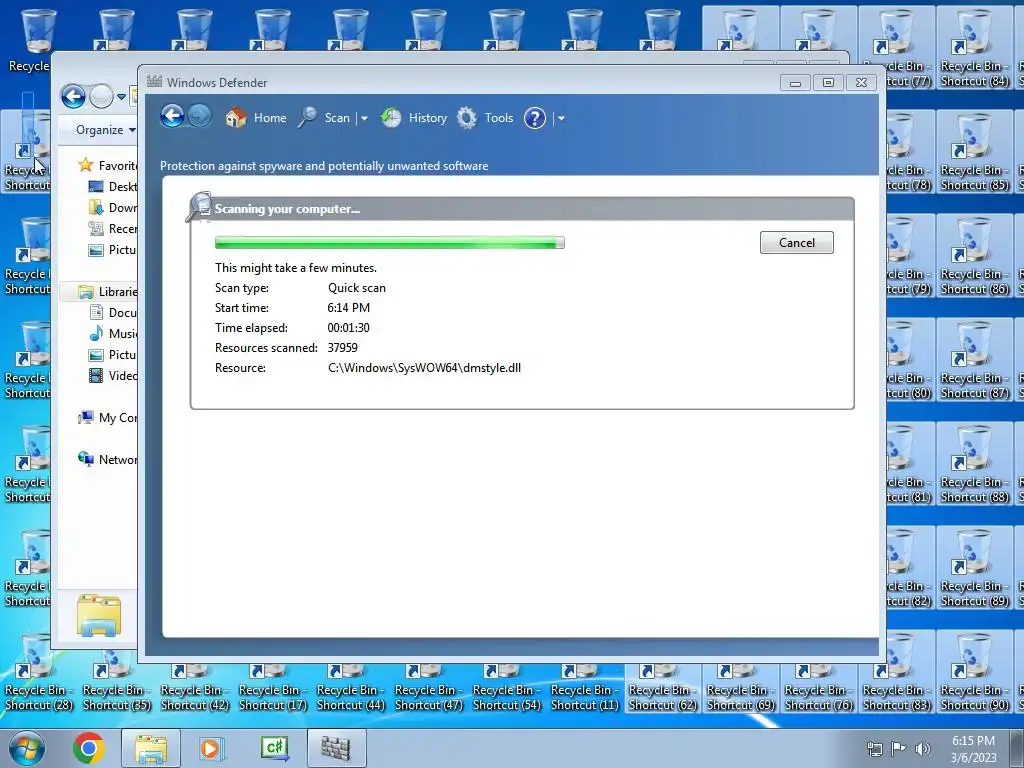Click the Windows Start button

coord(27,748)
